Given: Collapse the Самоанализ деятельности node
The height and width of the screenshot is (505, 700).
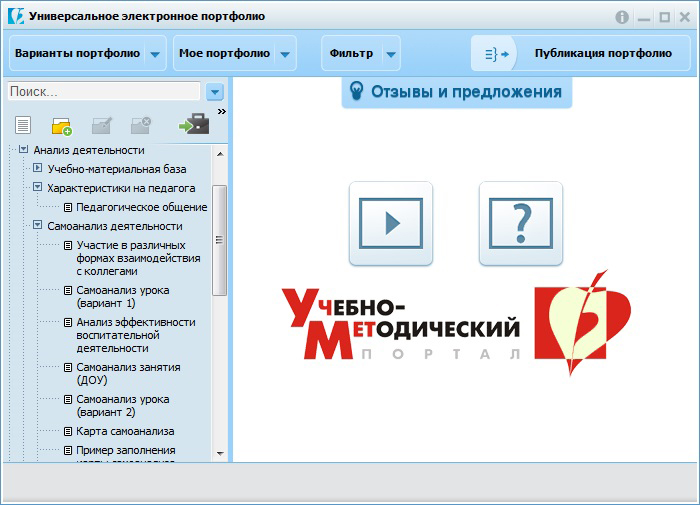Looking at the screenshot, I should [38, 225].
